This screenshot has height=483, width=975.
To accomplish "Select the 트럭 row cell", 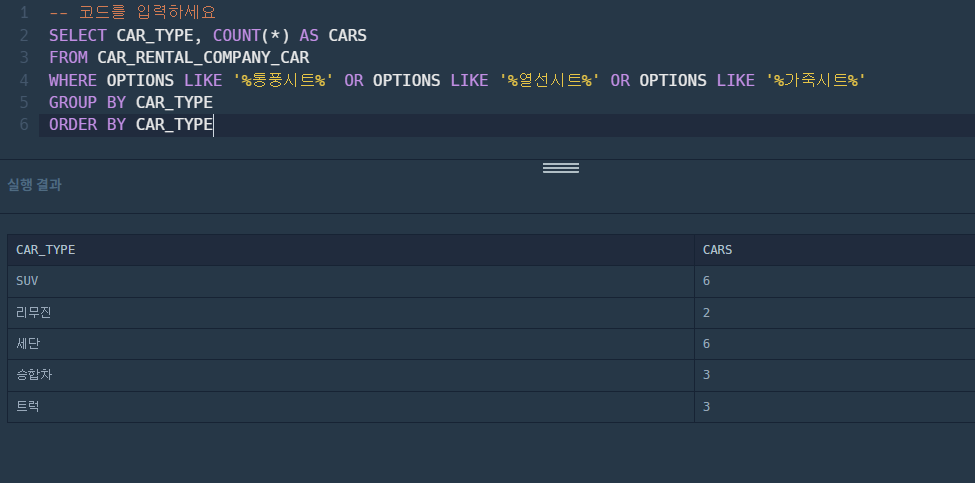I will tap(351, 407).
